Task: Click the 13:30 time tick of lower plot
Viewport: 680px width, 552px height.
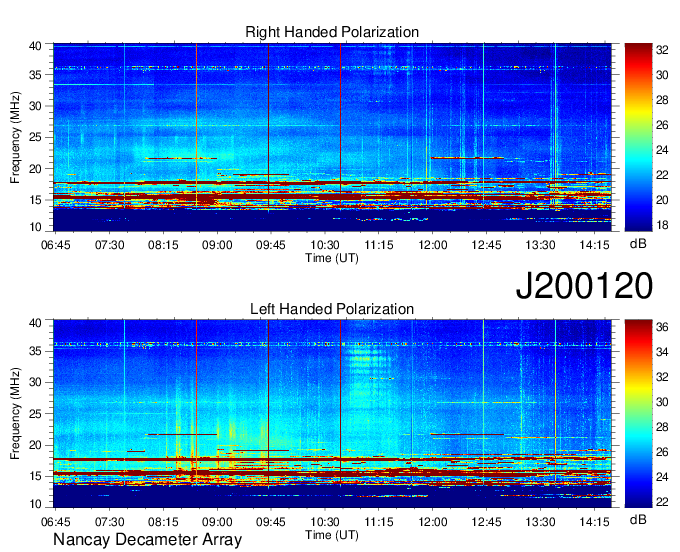Action: tap(540, 522)
